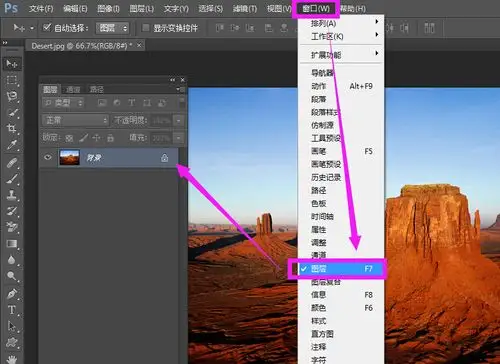Expand the 排列(A) submenu
The height and width of the screenshot is (364, 500).
(341, 23)
